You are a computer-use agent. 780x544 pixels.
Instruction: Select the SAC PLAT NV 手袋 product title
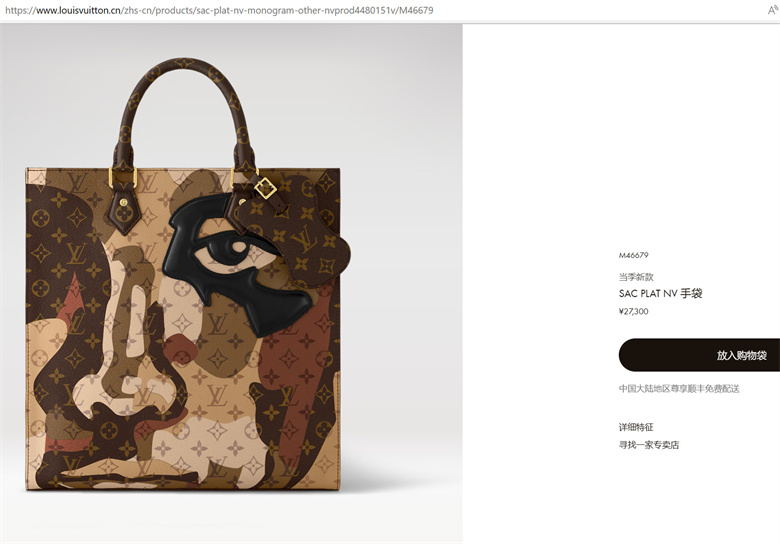tap(660, 293)
